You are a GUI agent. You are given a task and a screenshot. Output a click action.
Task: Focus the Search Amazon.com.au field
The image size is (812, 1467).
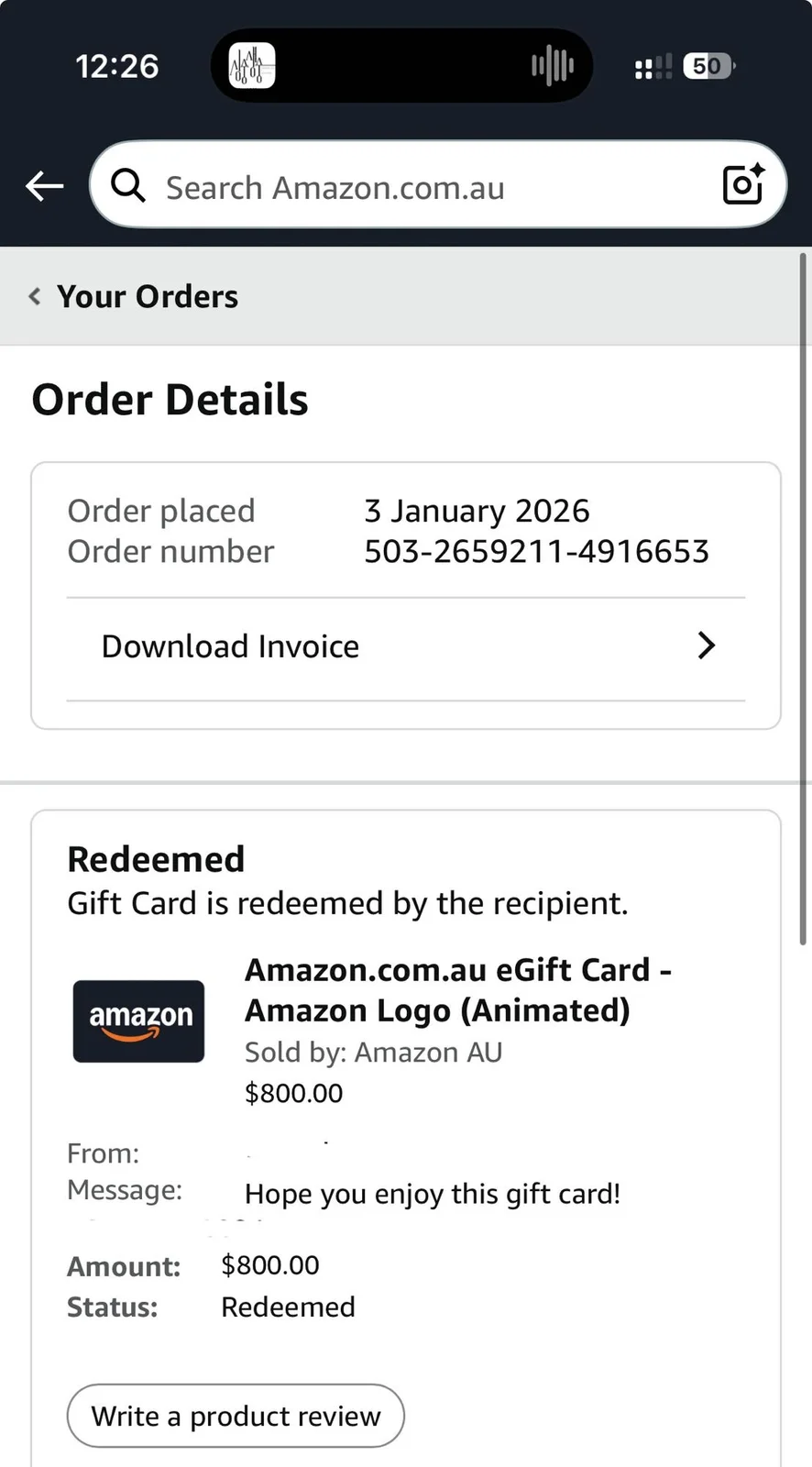(x=438, y=184)
